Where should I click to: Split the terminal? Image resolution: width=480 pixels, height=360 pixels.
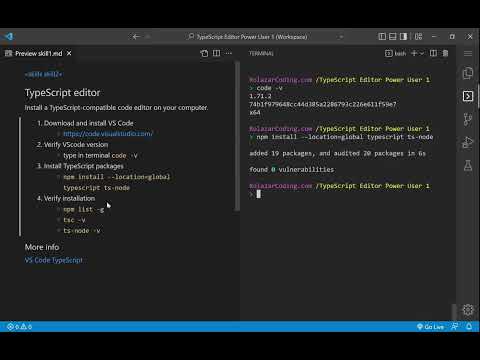[x=433, y=53]
